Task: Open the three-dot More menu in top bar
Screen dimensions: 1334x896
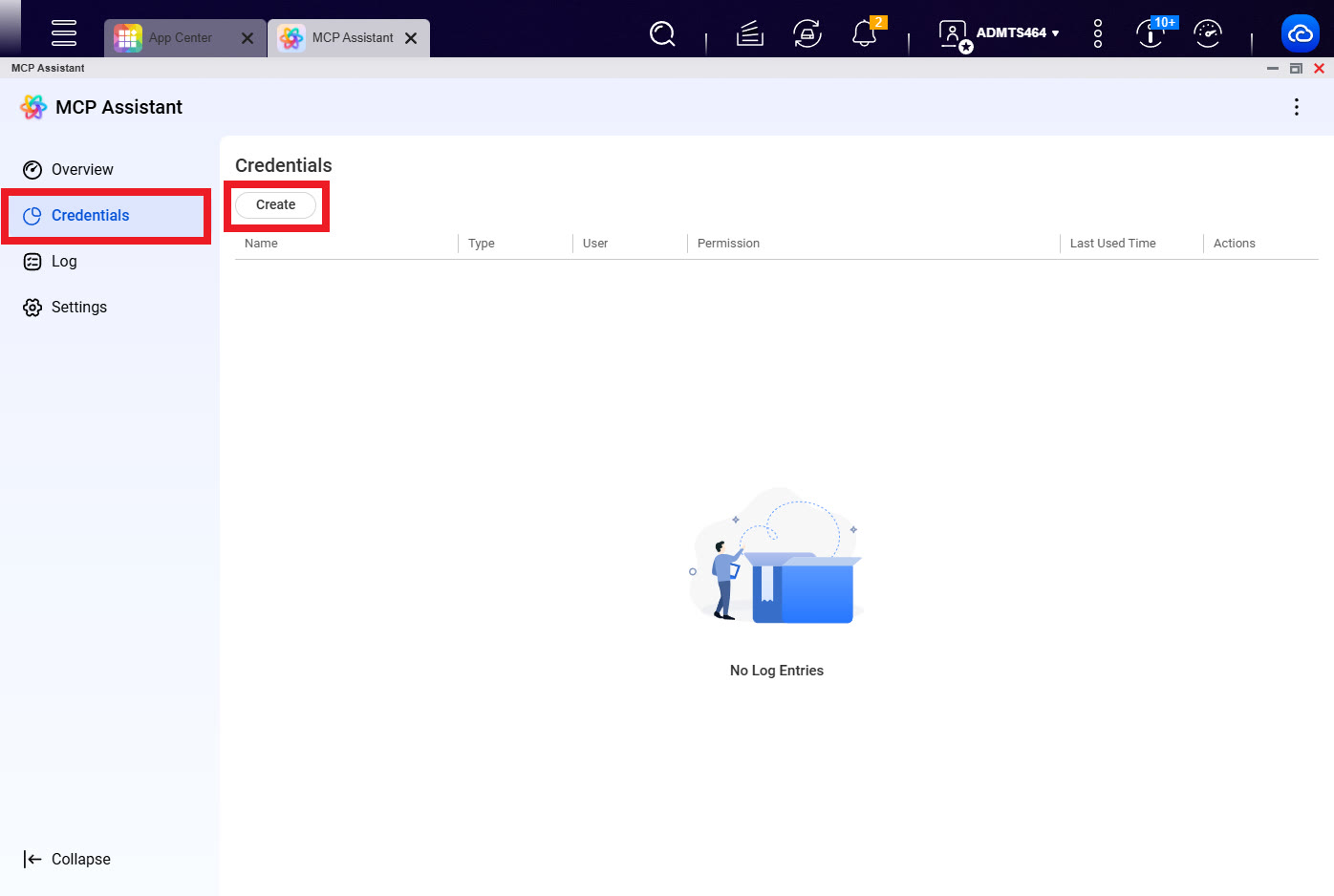Action: click(1098, 34)
